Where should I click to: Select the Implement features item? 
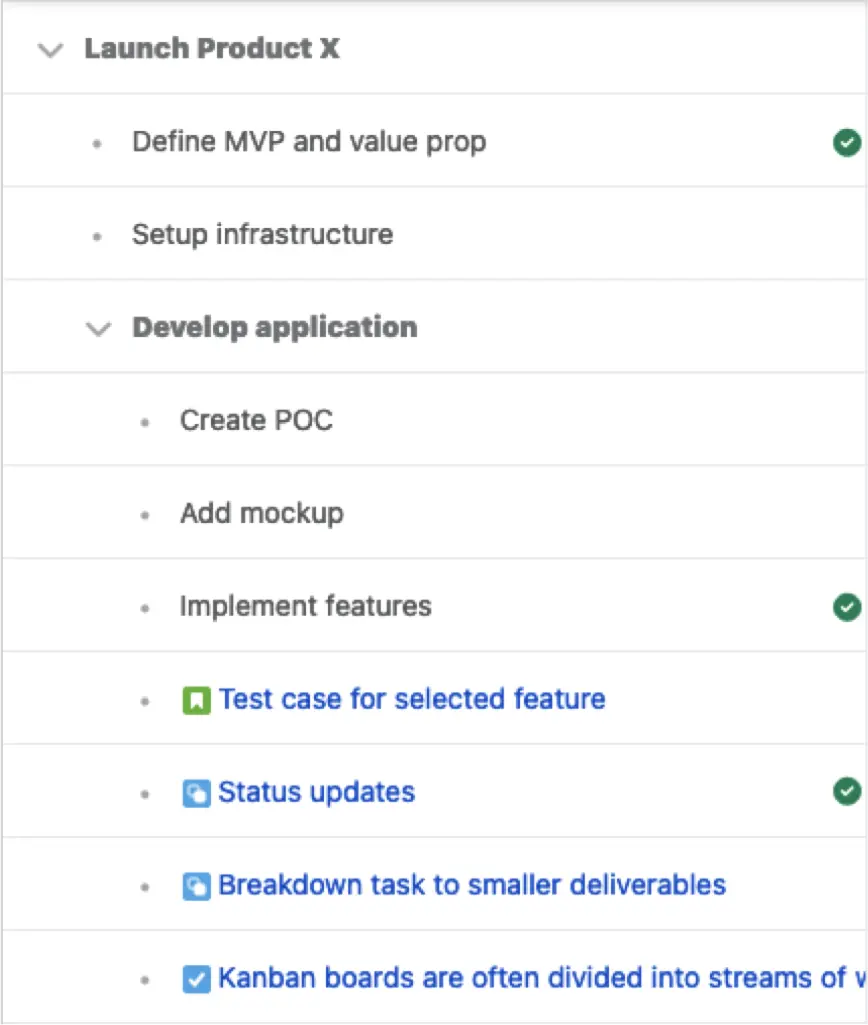[305, 607]
